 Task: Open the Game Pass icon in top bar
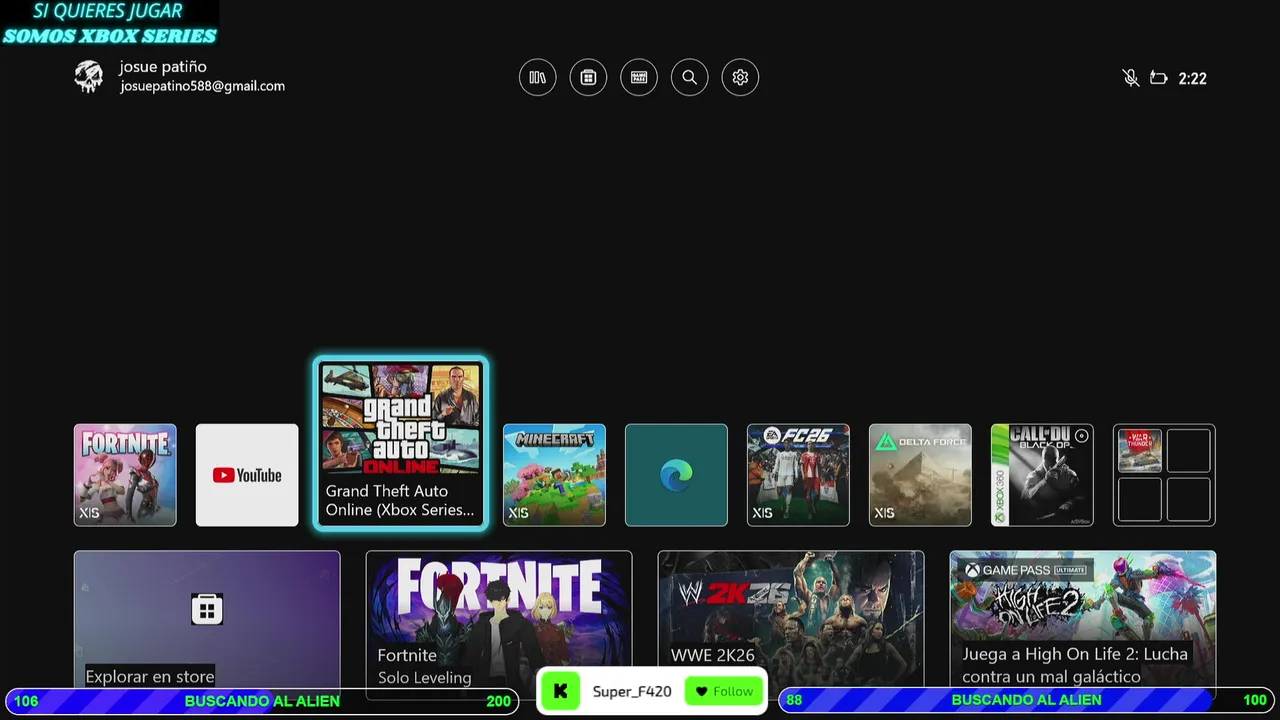pyautogui.click(x=639, y=77)
